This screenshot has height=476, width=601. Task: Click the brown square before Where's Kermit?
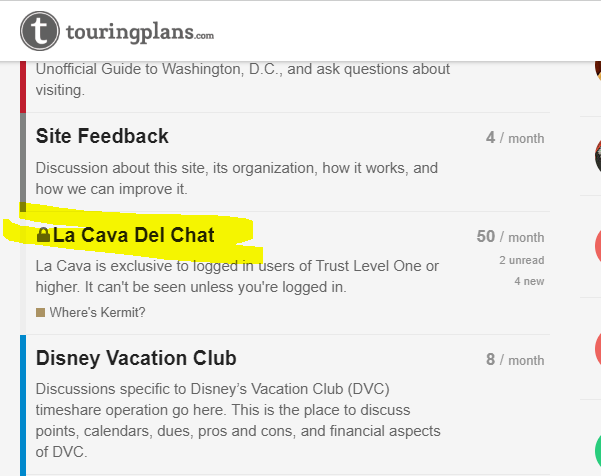pyautogui.click(x=40, y=313)
